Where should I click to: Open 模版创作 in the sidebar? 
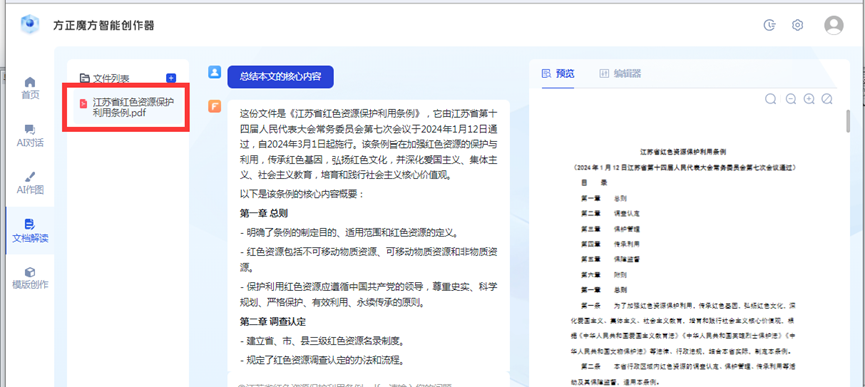click(x=30, y=278)
